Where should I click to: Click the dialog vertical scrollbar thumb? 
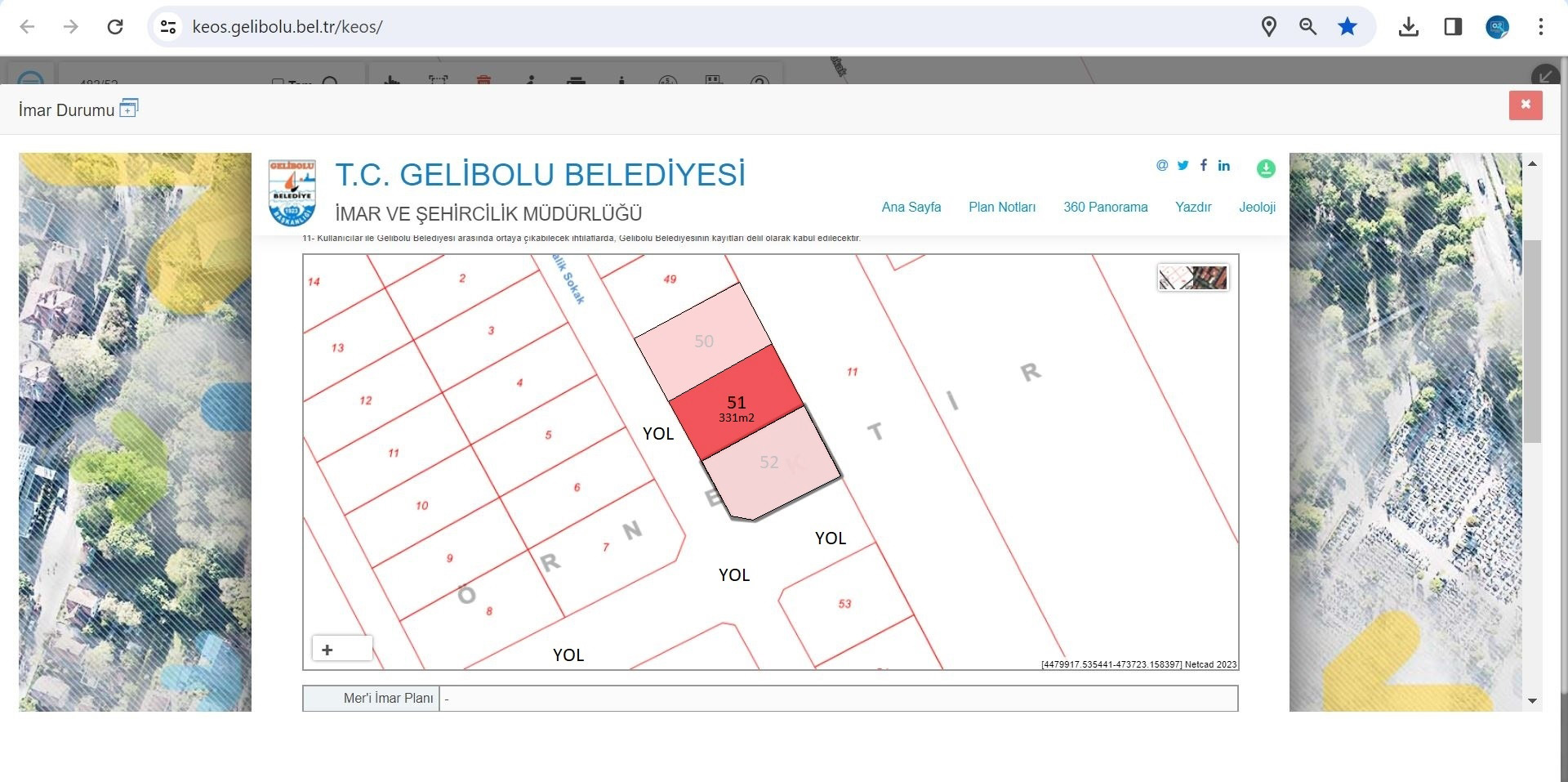click(1532, 342)
